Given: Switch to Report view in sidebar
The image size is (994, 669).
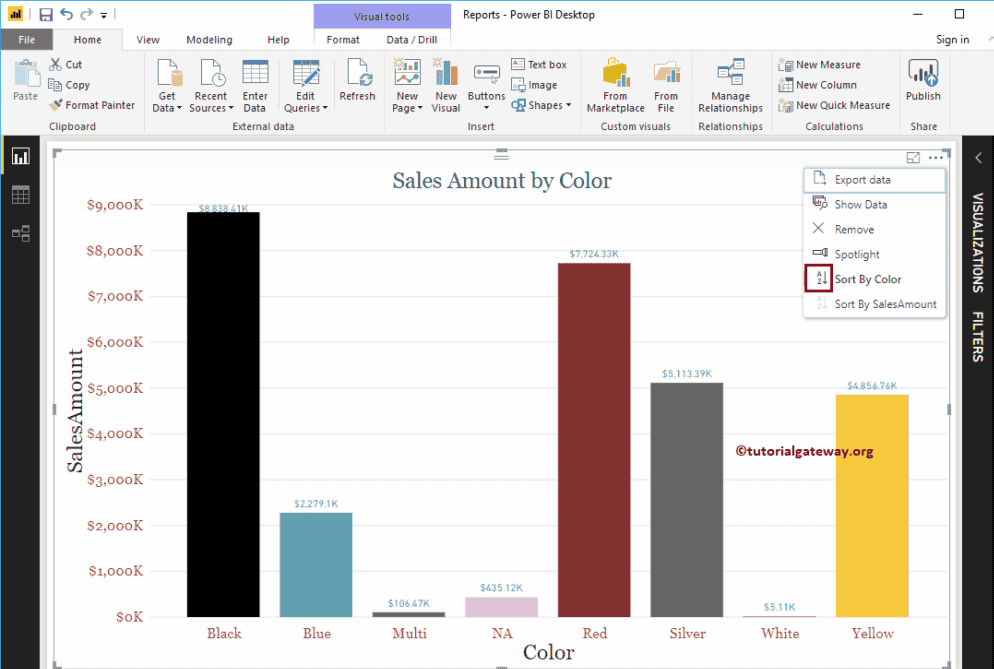Looking at the screenshot, I should [20, 156].
